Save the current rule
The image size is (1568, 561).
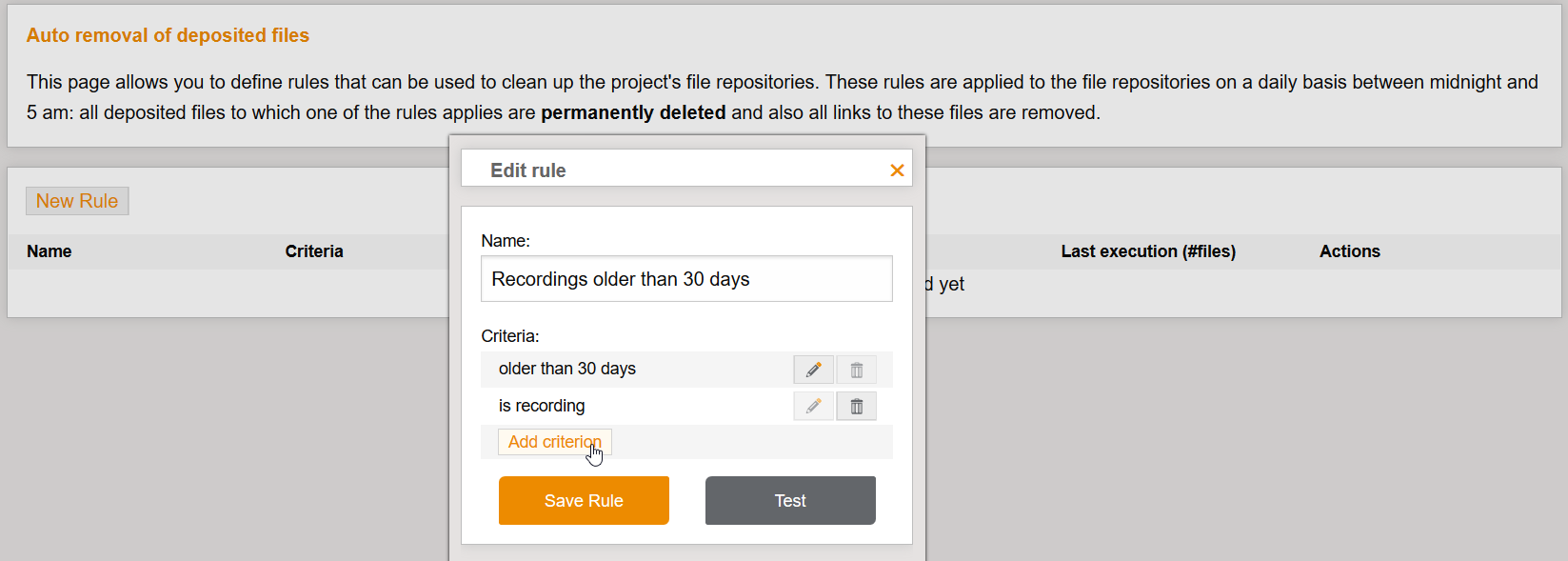pos(584,500)
